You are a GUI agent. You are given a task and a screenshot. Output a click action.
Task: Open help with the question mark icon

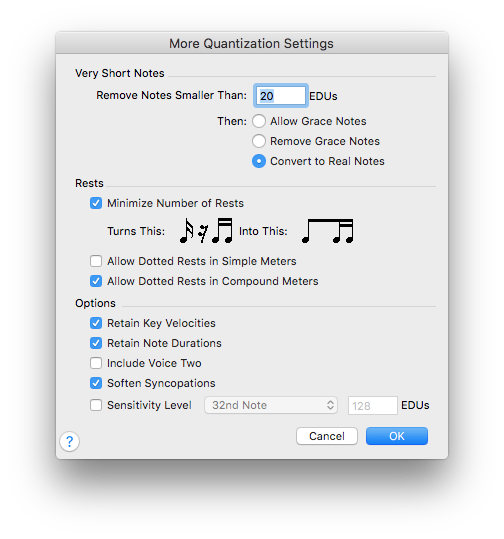pyautogui.click(x=69, y=441)
